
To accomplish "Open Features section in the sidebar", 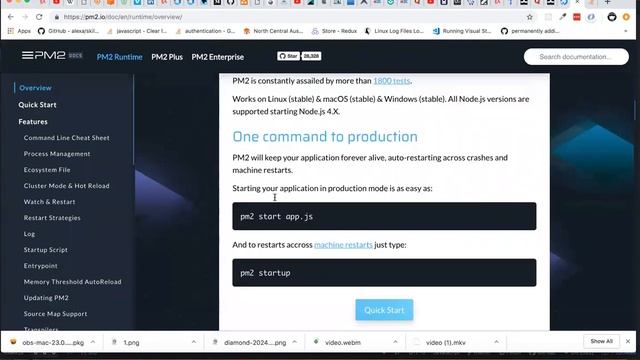I will click(x=33, y=122).
